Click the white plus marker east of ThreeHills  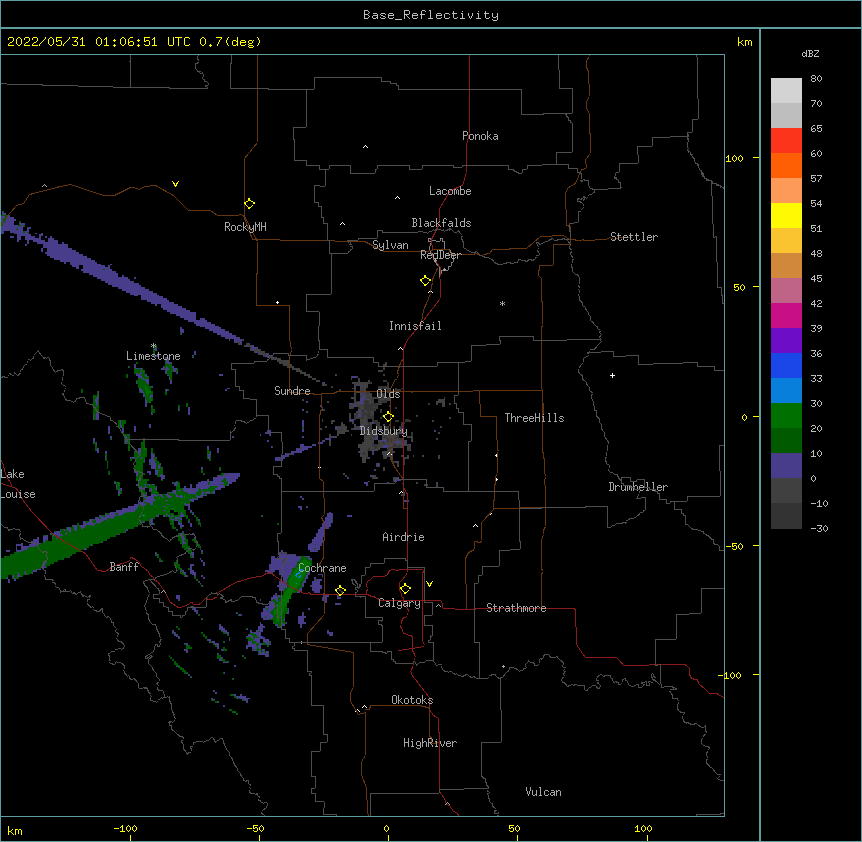point(612,375)
